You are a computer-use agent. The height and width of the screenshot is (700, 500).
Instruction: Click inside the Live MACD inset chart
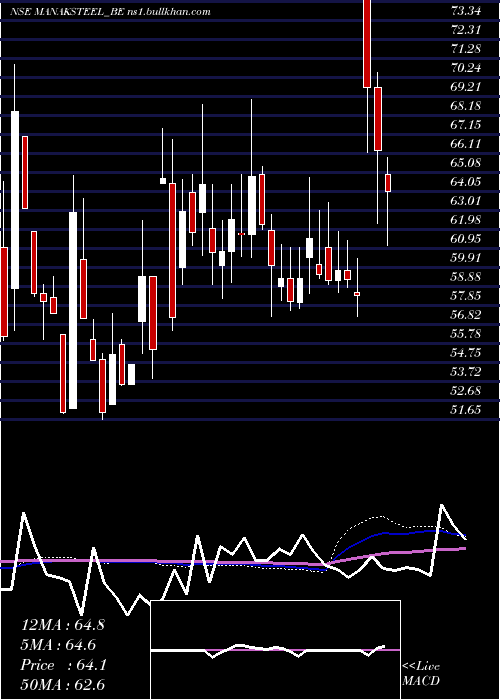pyautogui.click(x=275, y=650)
